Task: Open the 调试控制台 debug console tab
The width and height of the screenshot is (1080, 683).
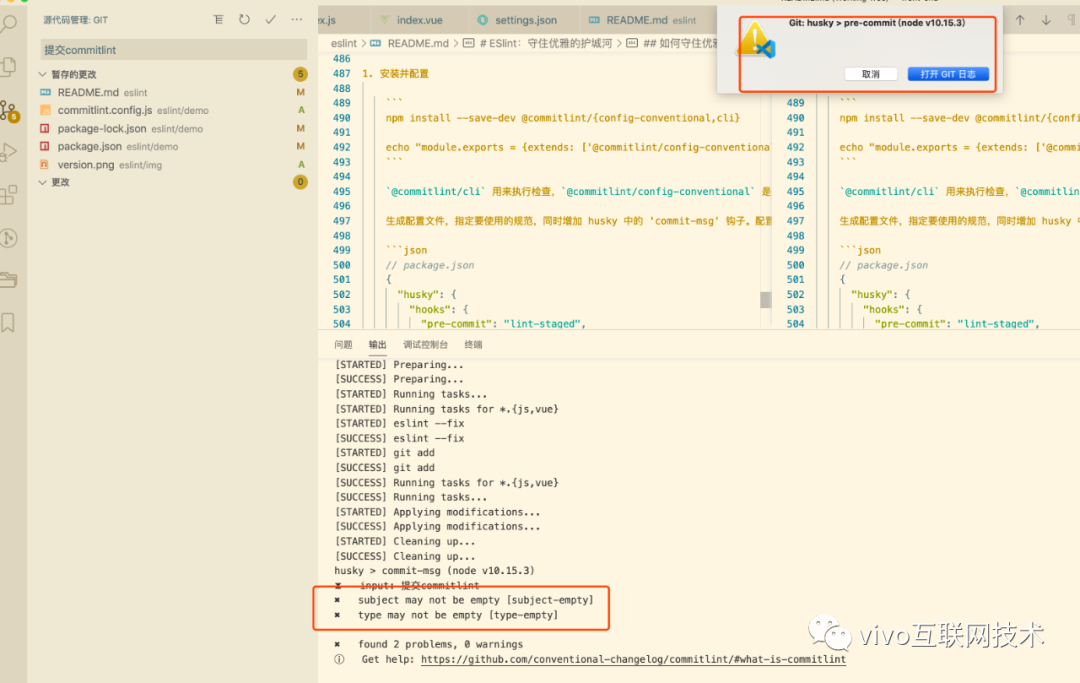Action: [x=426, y=344]
